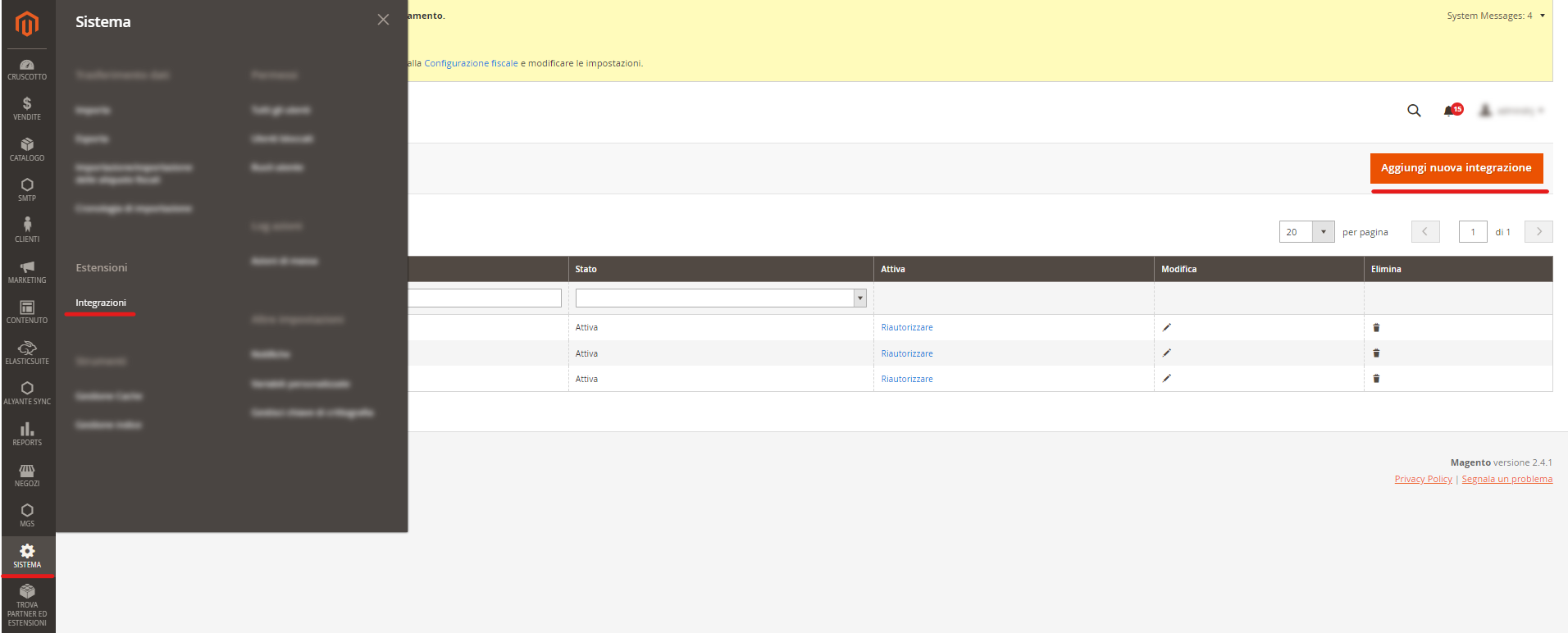Open the Alyante Sync menu
Viewport: 1568px width, 633px height.
coord(27,393)
